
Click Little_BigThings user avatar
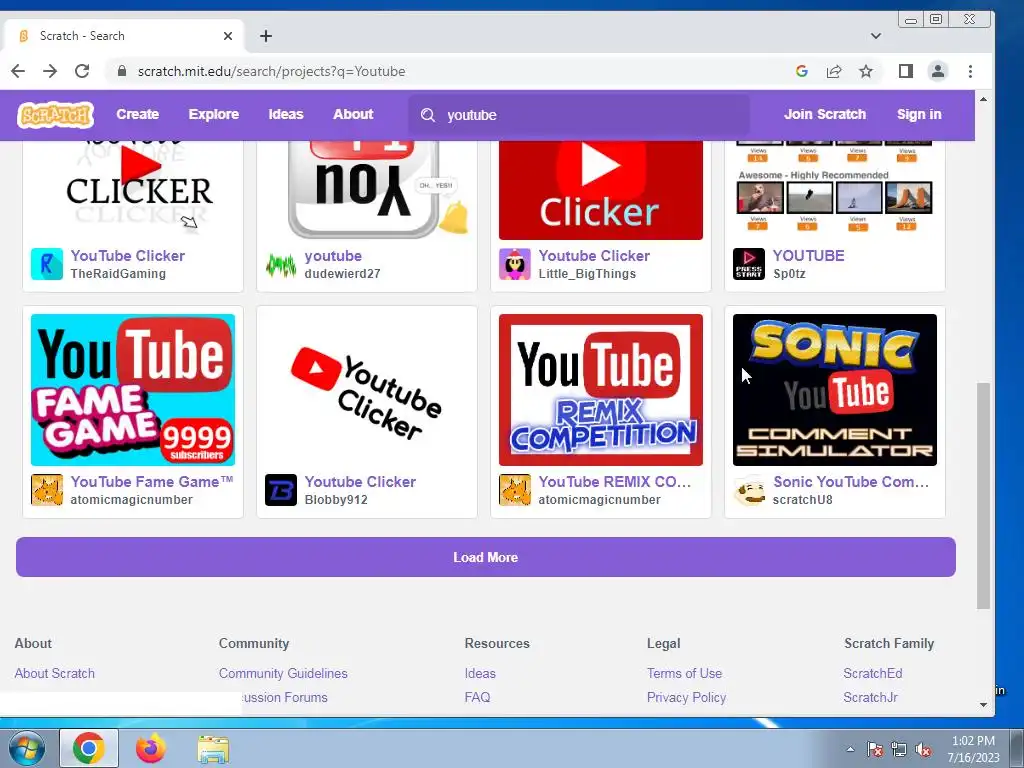click(515, 264)
